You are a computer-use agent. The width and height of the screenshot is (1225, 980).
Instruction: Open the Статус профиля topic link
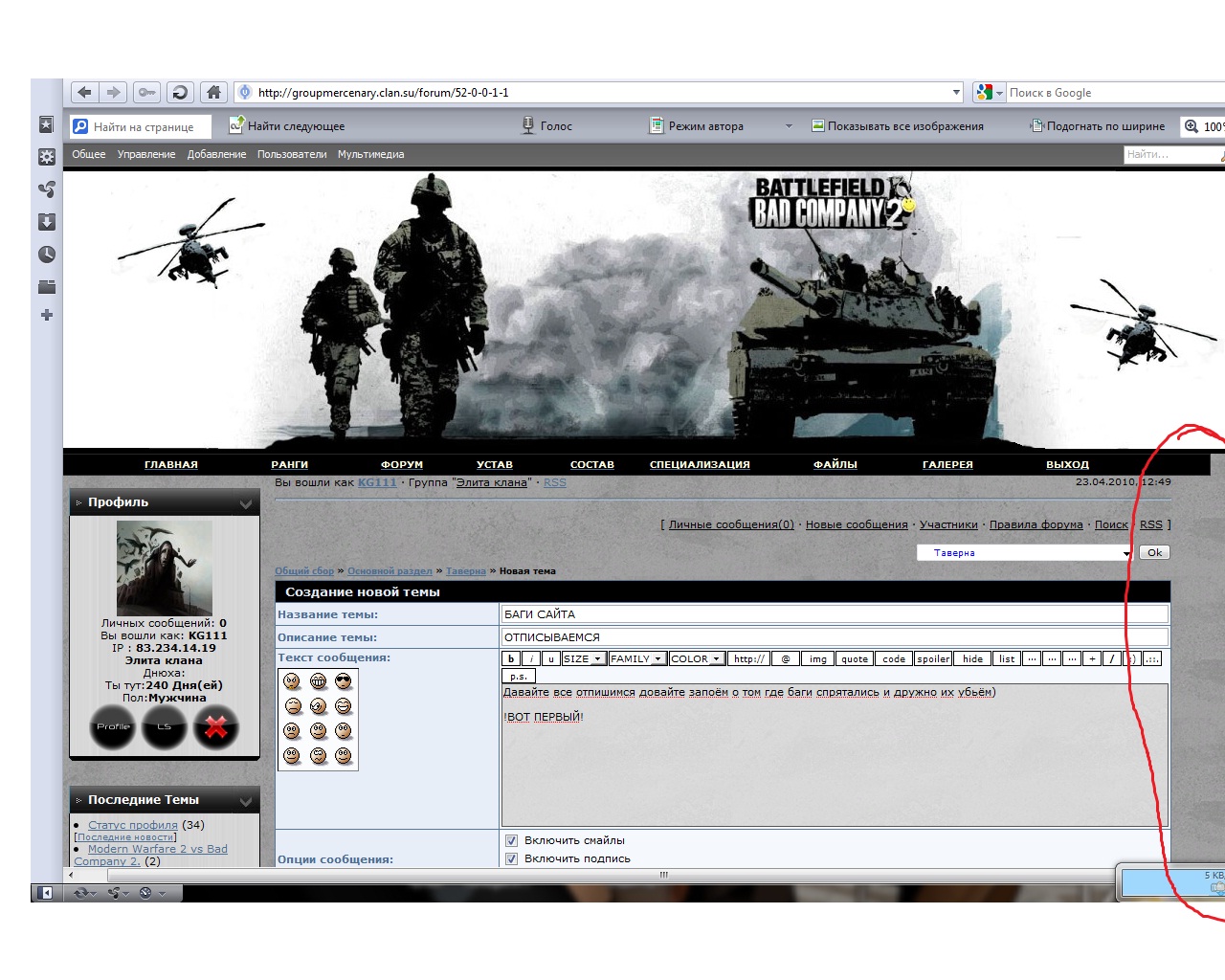click(x=133, y=825)
